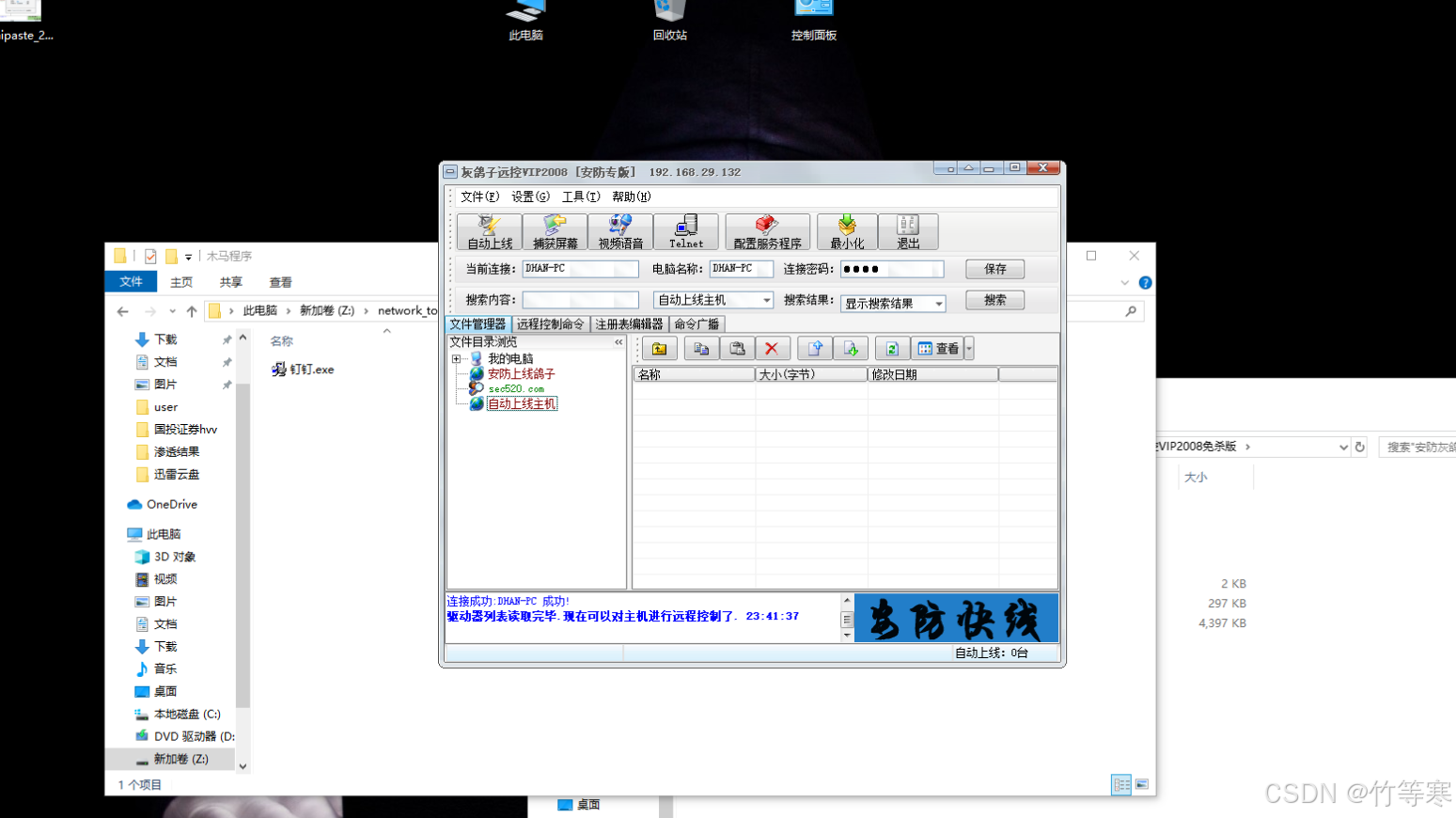Launch the 视频语音 video voice tool
Screen dimensions: 1456x818
[x=620, y=231]
